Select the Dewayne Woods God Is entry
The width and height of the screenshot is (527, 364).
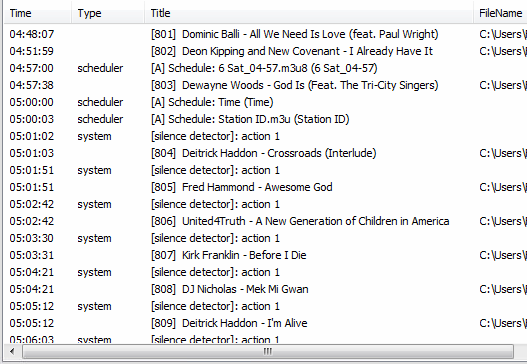266,85
